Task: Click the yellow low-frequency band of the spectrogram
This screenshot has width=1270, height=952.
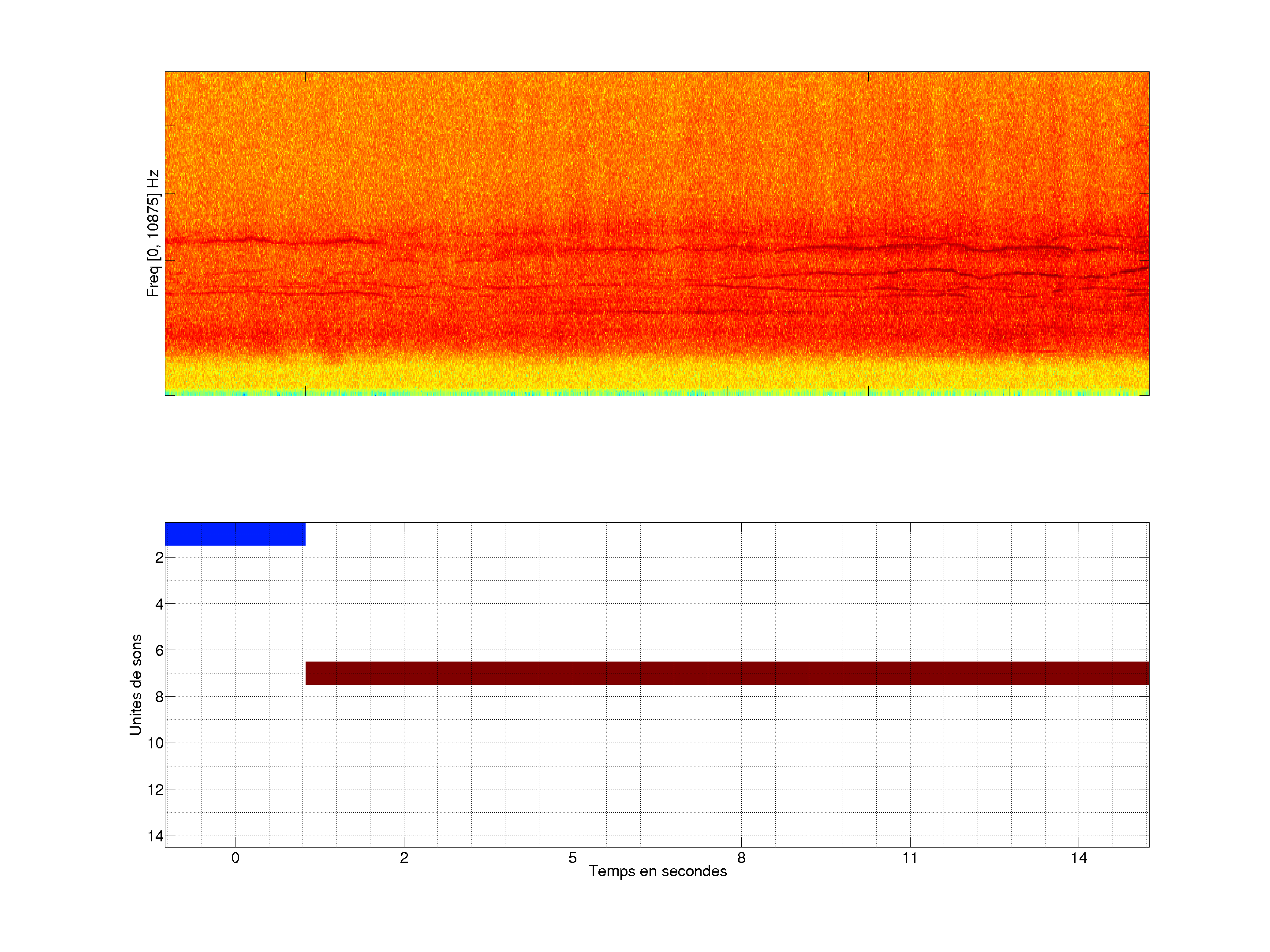Action: 657,376
